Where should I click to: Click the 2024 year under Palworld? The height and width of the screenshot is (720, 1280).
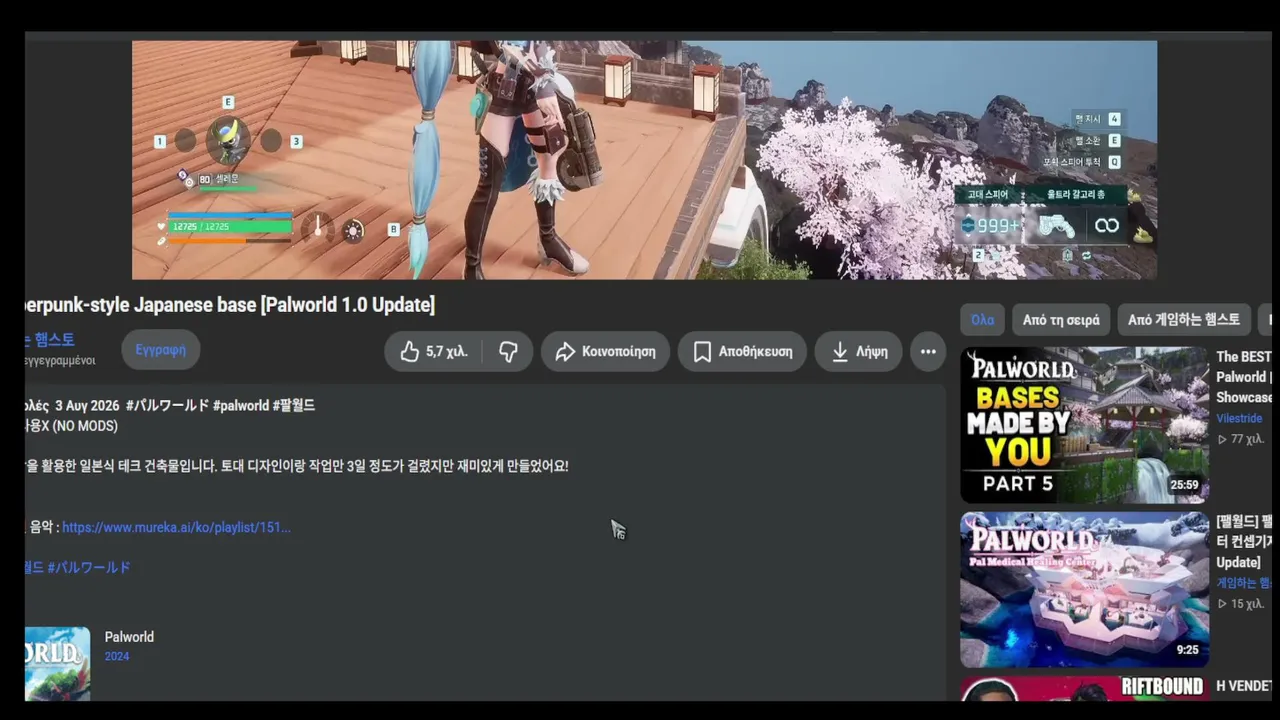tap(117, 657)
